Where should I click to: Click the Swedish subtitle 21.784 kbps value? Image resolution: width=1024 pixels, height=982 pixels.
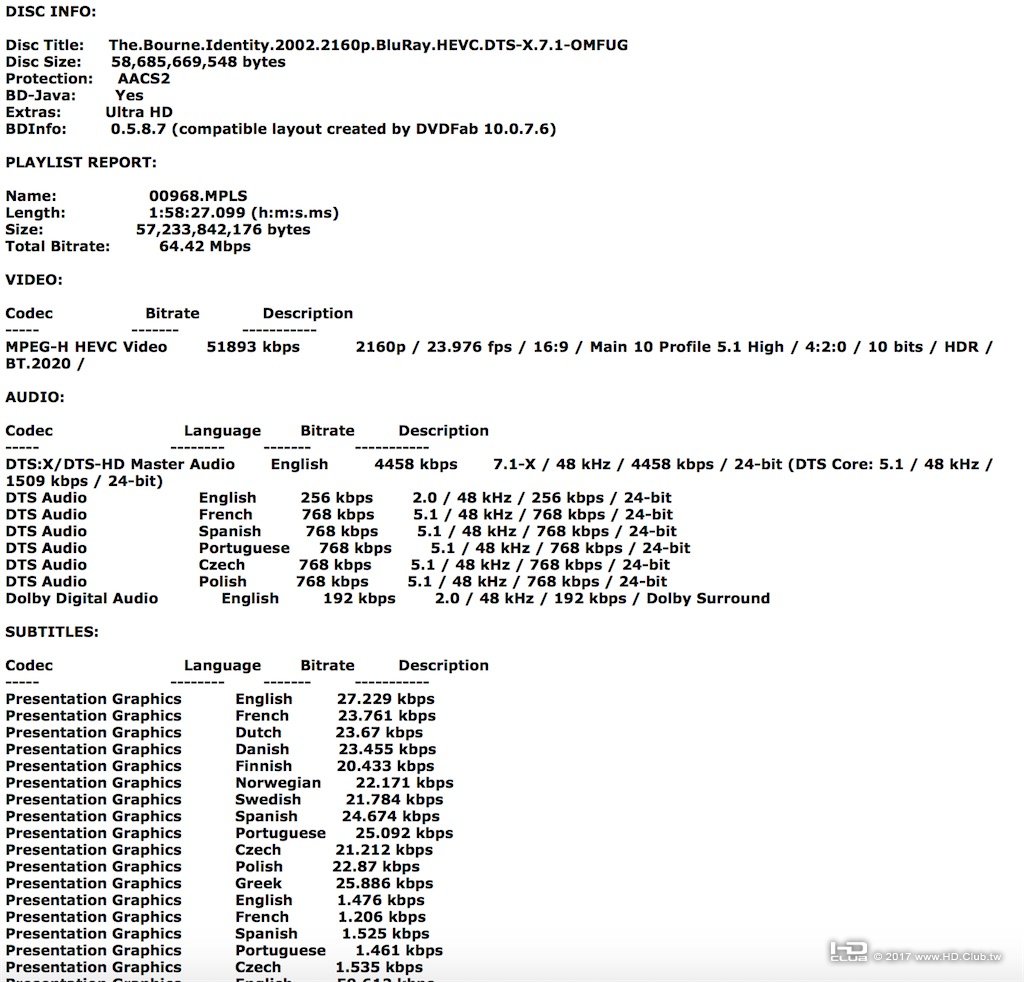[394, 800]
